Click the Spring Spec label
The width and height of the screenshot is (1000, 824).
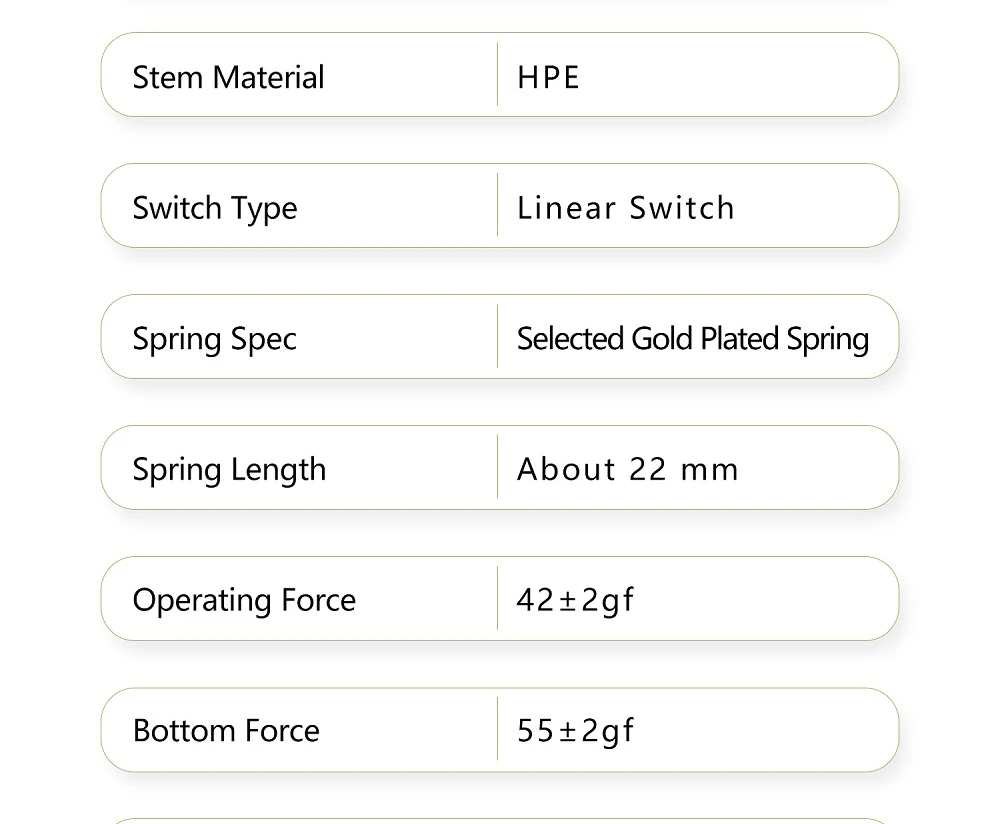[214, 339]
